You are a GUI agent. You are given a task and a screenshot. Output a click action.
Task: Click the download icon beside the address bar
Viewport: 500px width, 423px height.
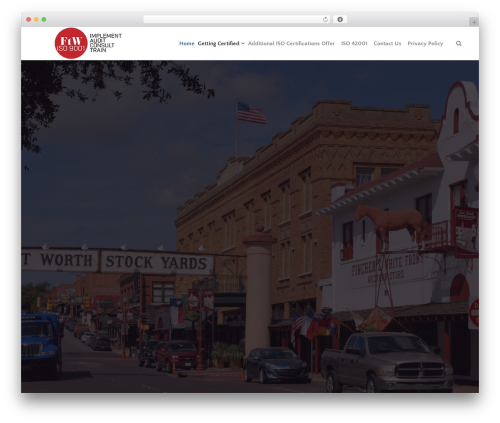click(x=340, y=20)
